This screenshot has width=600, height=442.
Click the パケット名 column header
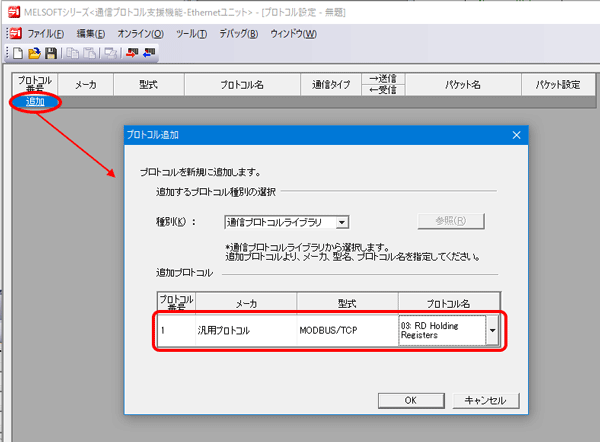(463, 85)
